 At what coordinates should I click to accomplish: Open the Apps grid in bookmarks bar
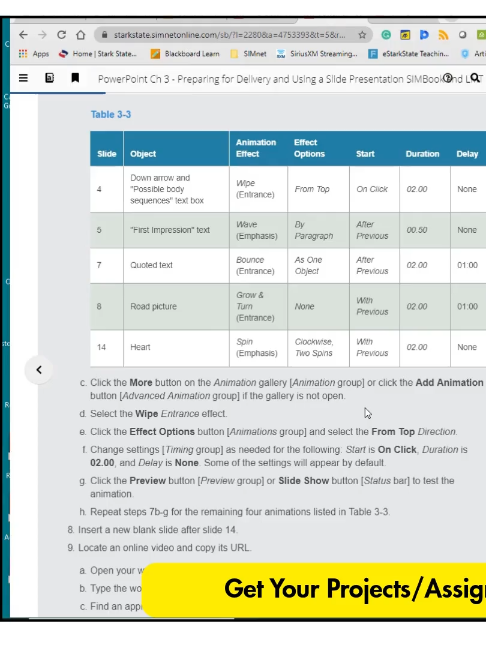pos(34,54)
